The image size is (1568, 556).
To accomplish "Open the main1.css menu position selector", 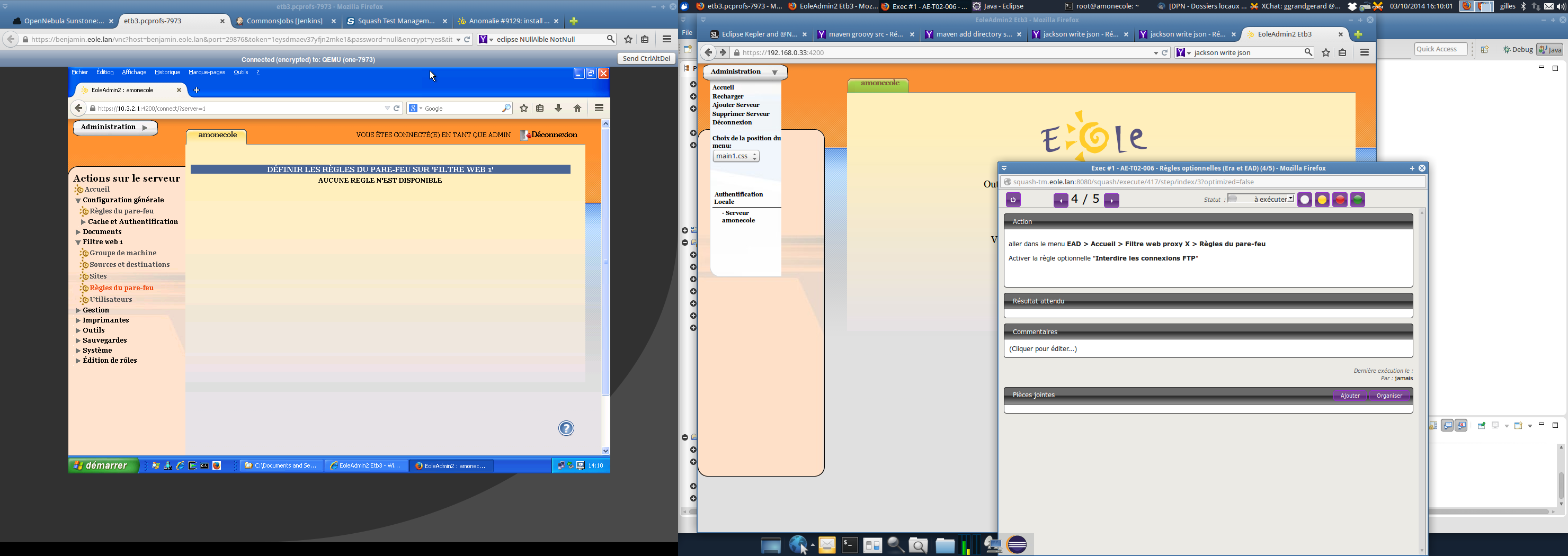I will click(736, 156).
